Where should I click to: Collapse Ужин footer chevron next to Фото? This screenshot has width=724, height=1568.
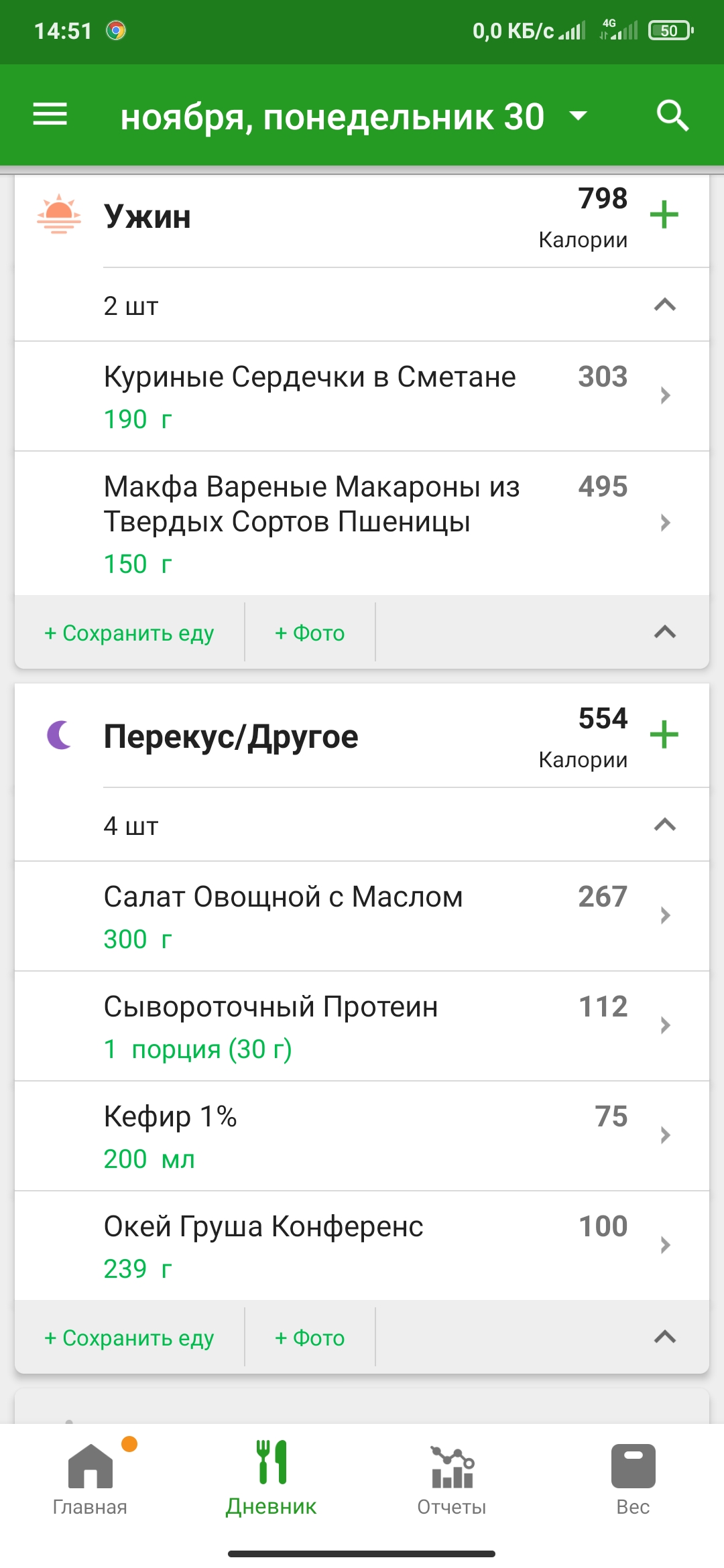pos(664,632)
